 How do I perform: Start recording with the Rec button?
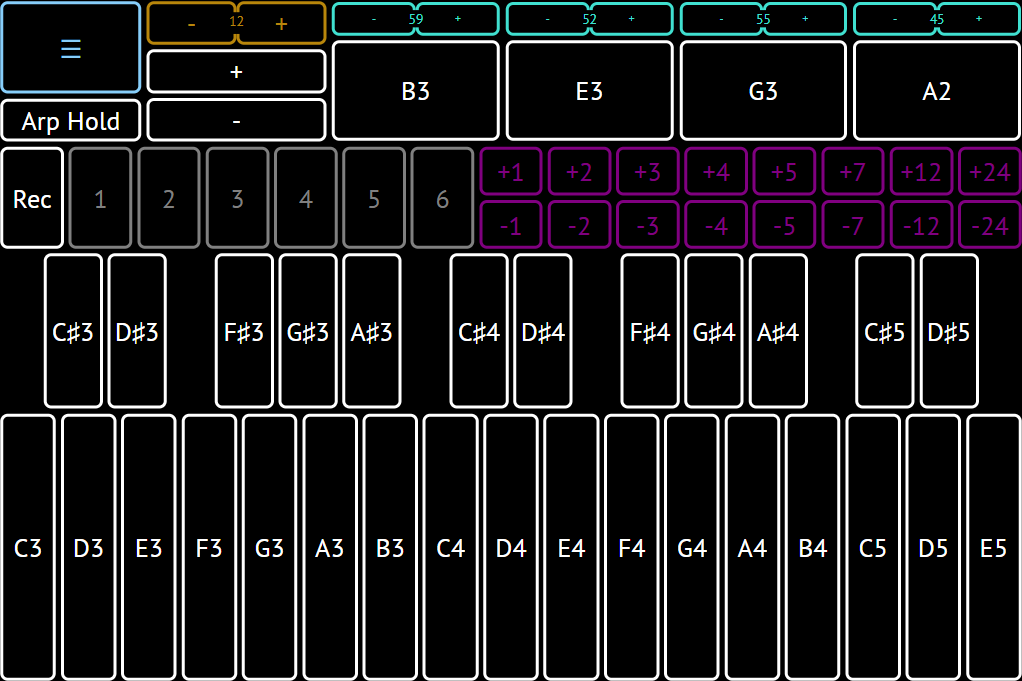coord(32,199)
